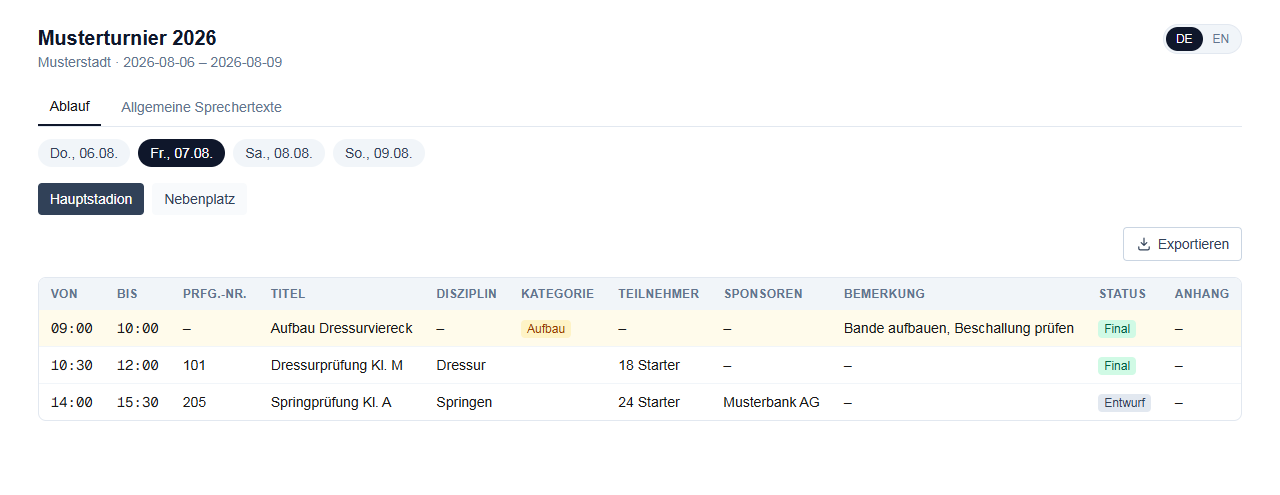
Task: Open the Allgemeine Sprechertexte tab
Action: (x=201, y=106)
